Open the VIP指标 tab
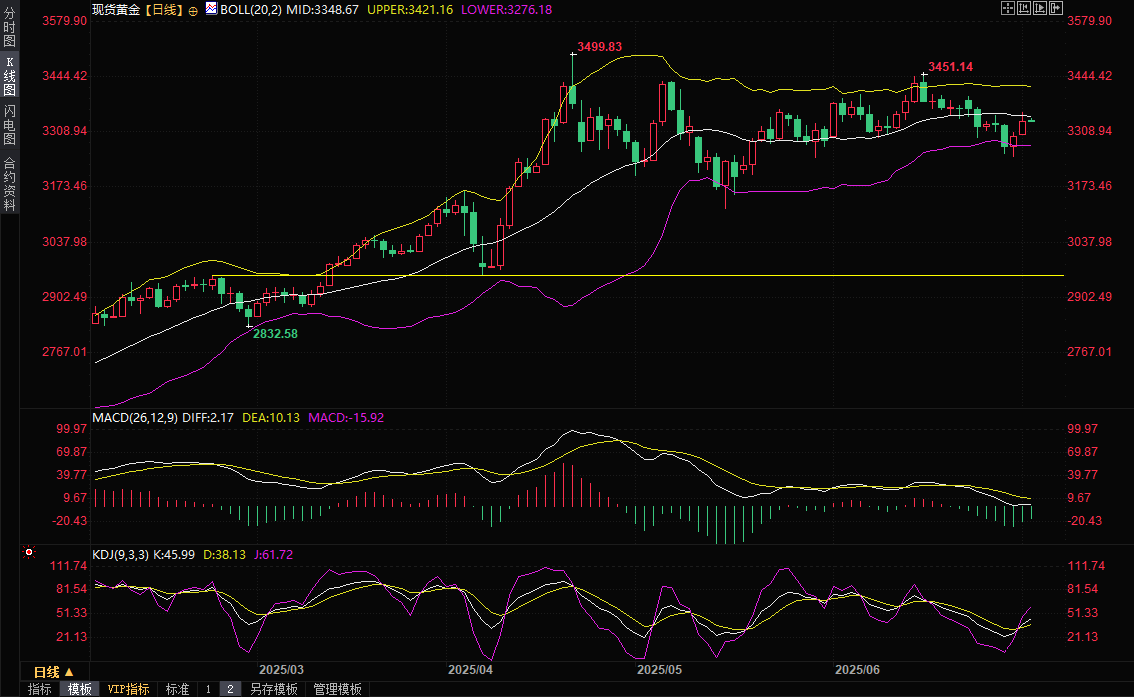 (x=128, y=689)
